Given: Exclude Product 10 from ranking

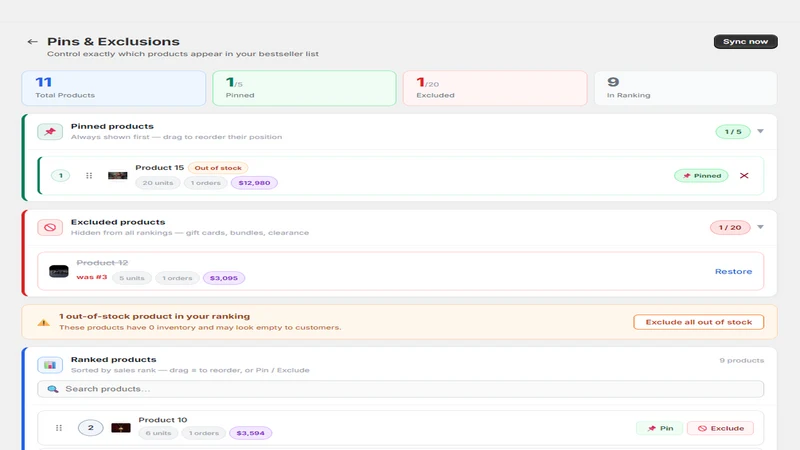Looking at the screenshot, I should coord(720,428).
